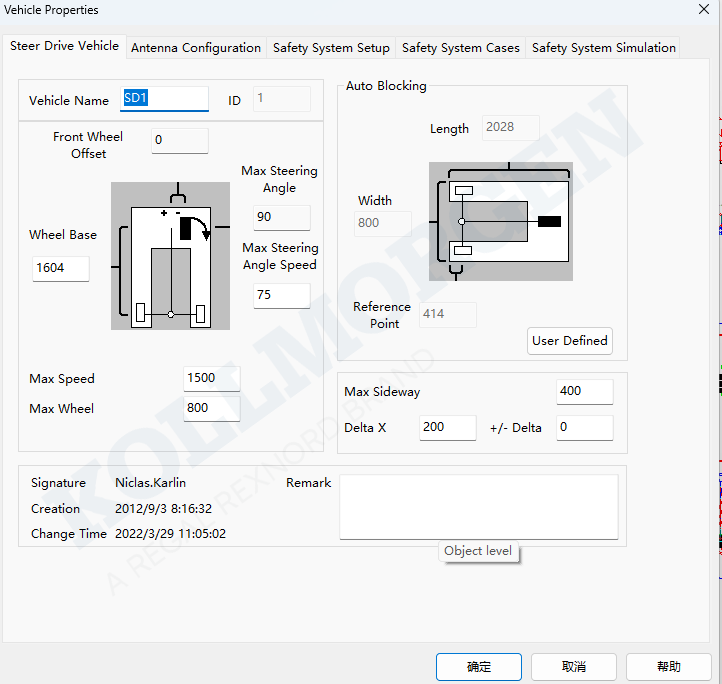
Task: Click the Max Steering Angle Speed field
Action: (x=281, y=295)
